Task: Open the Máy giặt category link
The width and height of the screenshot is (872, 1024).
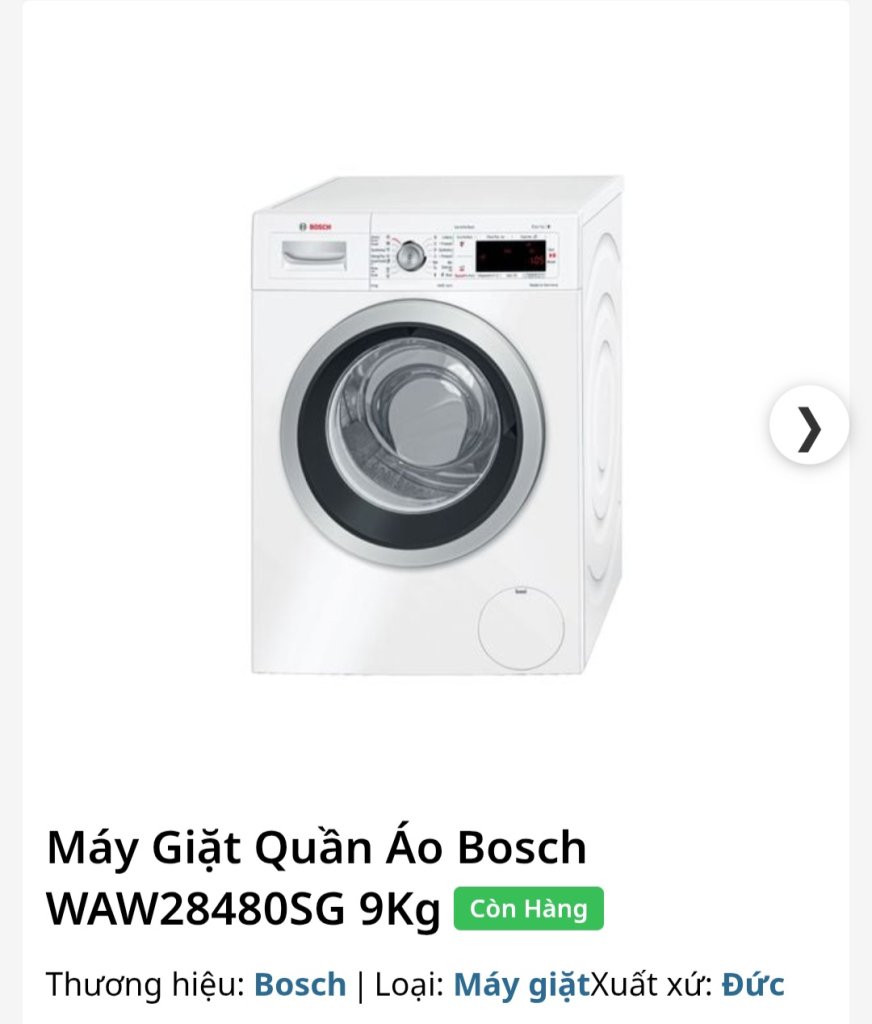Action: (521, 985)
